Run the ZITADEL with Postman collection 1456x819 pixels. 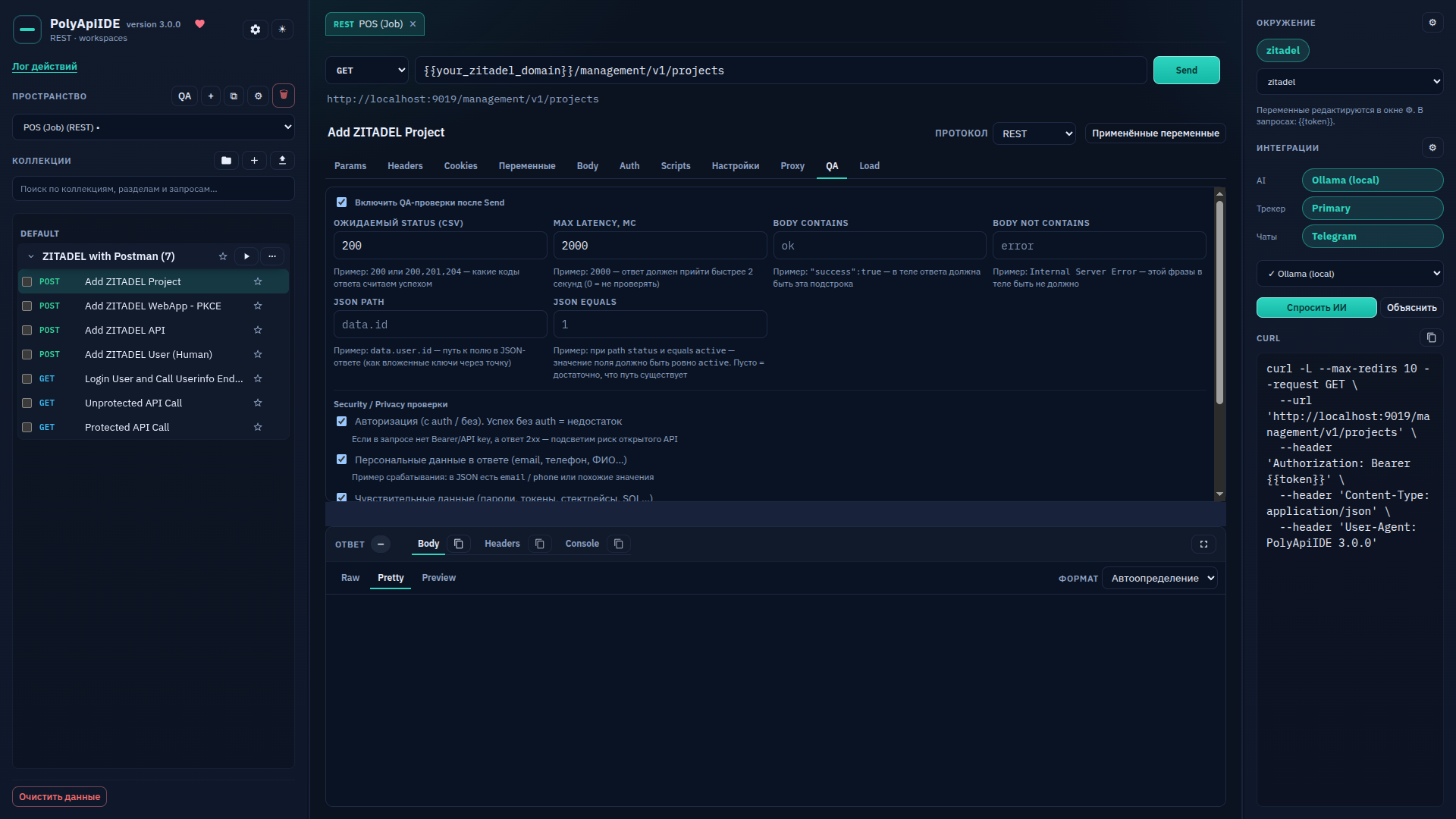[246, 256]
